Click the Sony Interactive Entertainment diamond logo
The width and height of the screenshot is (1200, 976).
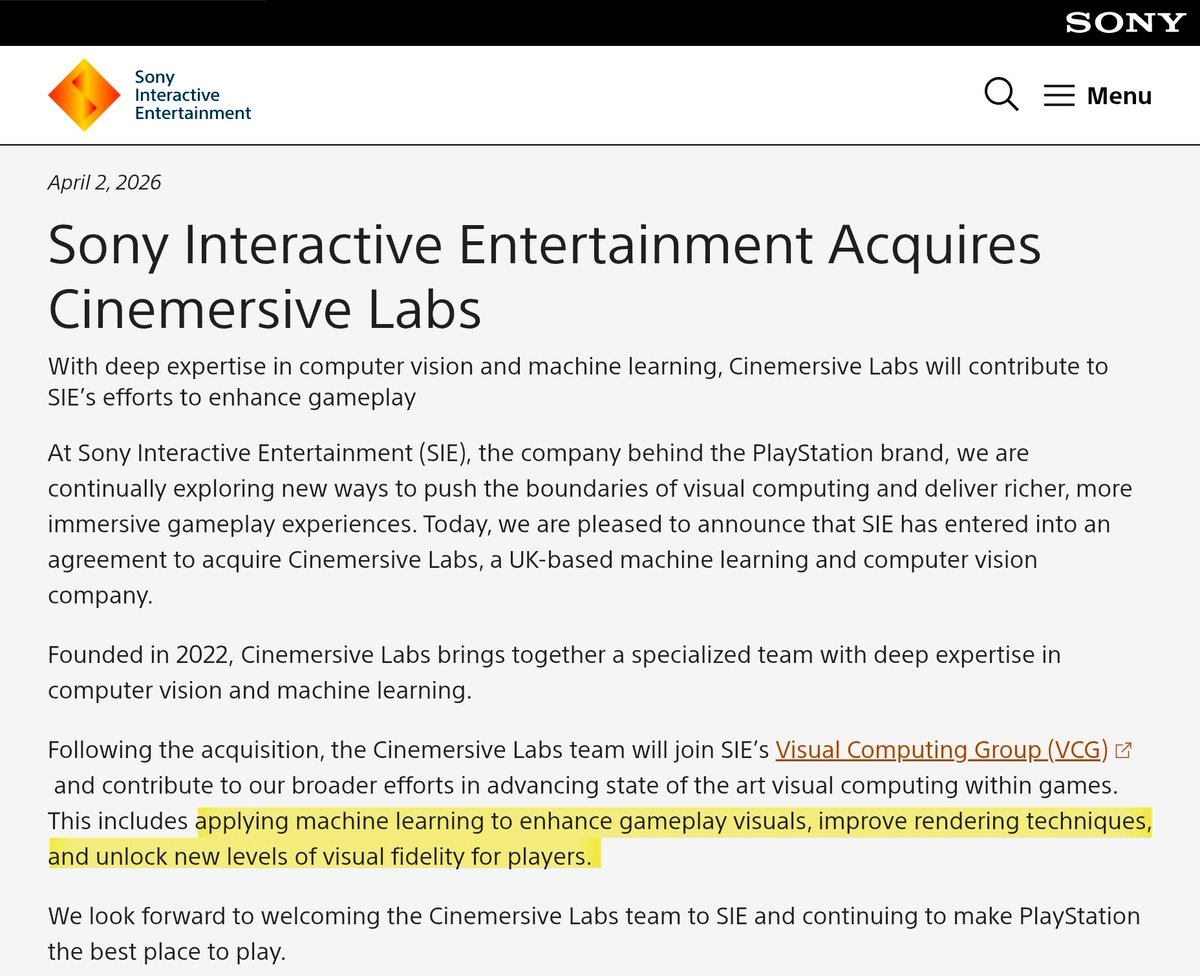(84, 95)
